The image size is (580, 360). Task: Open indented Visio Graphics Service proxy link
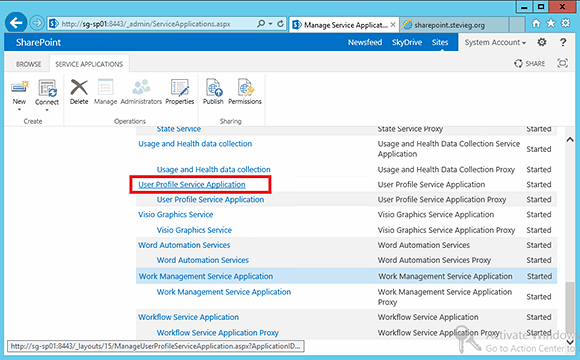point(194,230)
